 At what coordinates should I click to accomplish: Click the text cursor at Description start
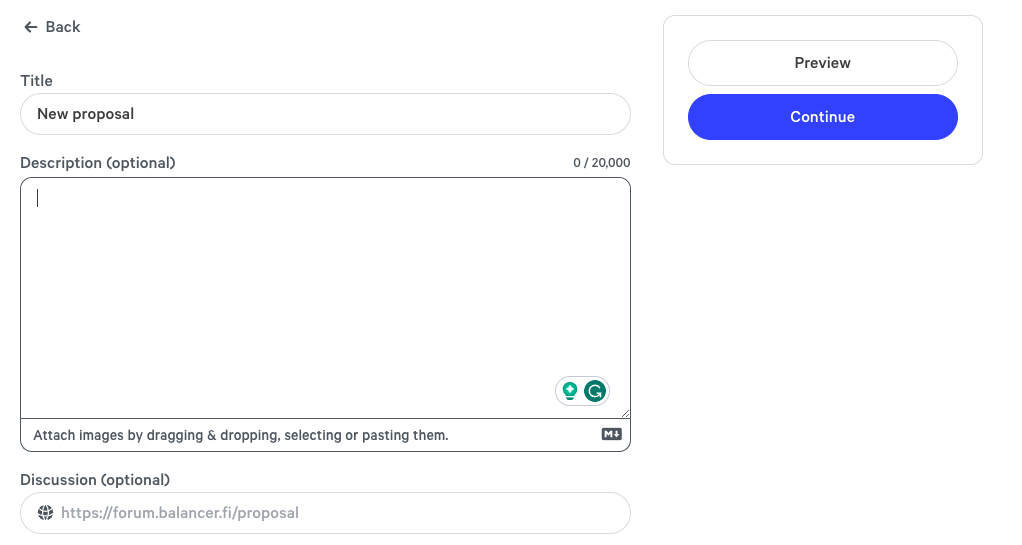38,198
